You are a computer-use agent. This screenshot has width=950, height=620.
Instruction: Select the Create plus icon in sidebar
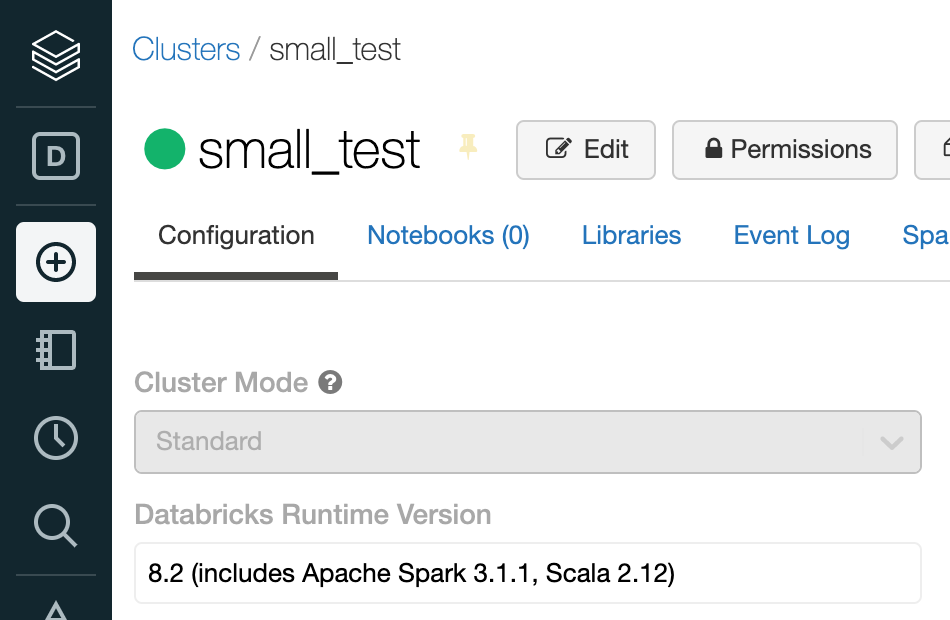pyautogui.click(x=55, y=262)
